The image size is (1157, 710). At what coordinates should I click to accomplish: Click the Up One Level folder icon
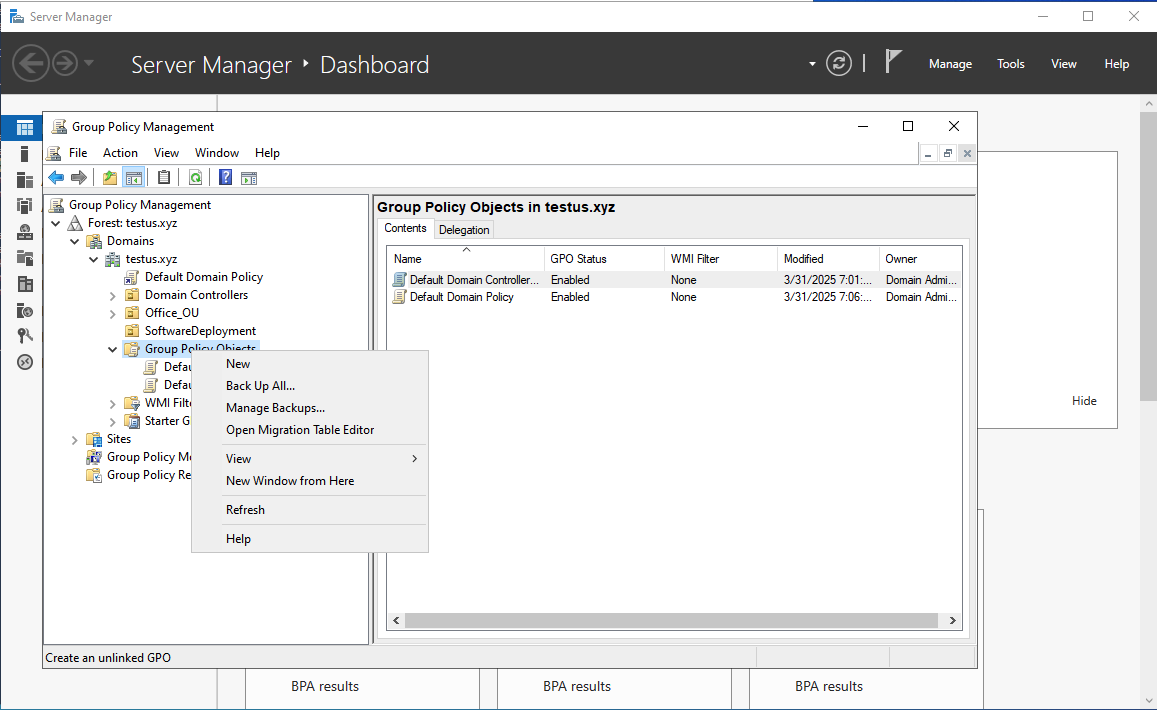[110, 178]
